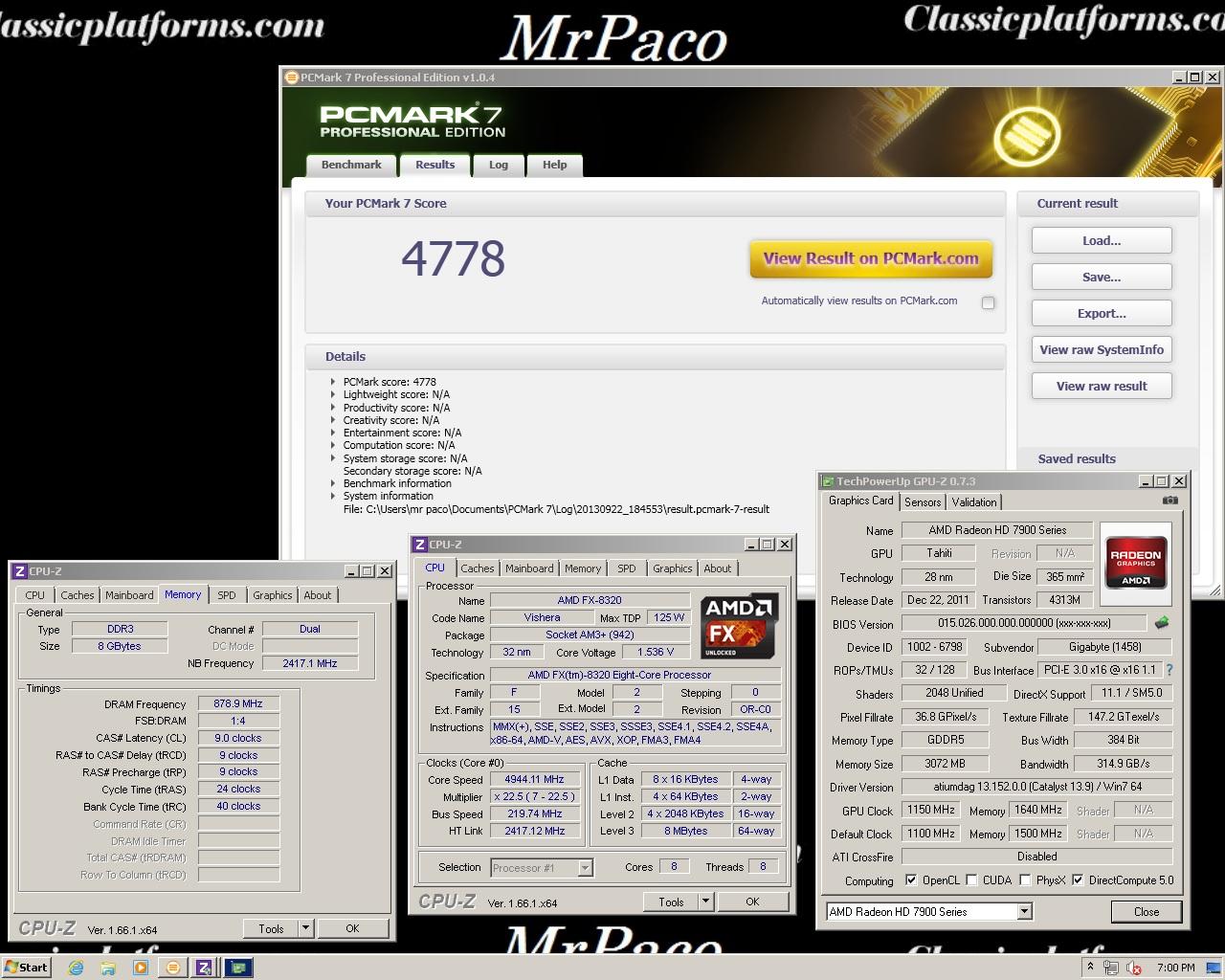The height and width of the screenshot is (980, 1225).
Task: Click the orange PCMark taskbar icon
Action: (172, 968)
